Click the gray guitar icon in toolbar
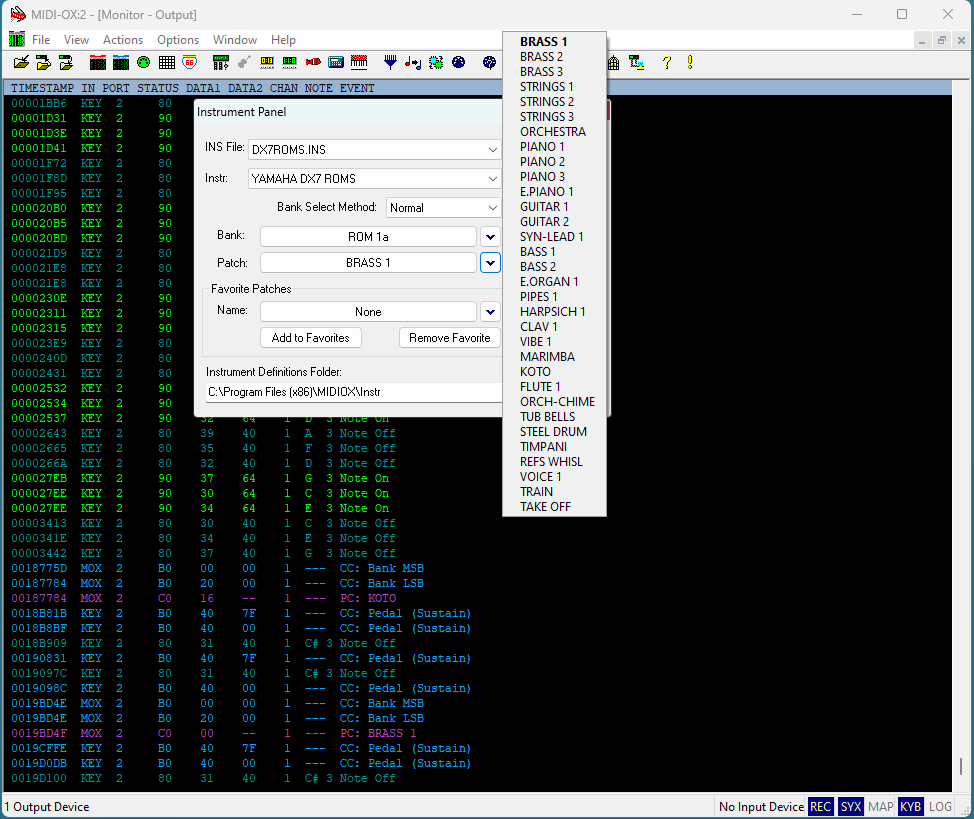 [244, 62]
